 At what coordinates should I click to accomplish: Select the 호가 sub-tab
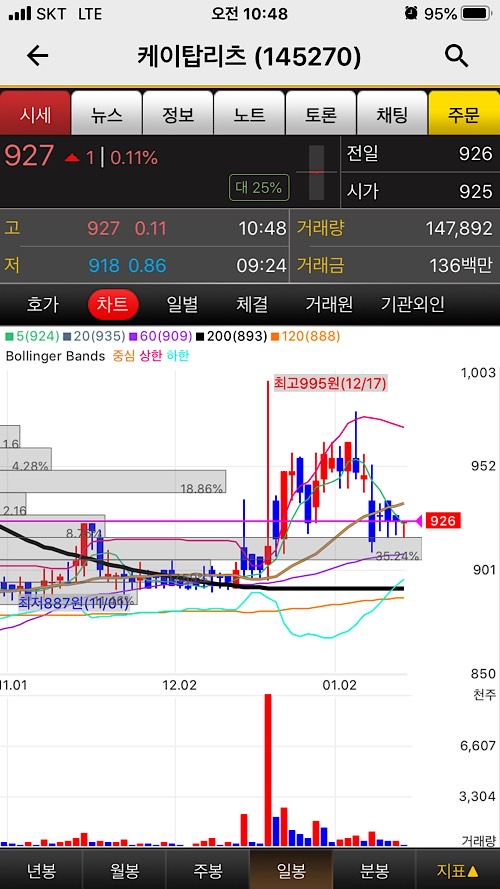pos(43,304)
